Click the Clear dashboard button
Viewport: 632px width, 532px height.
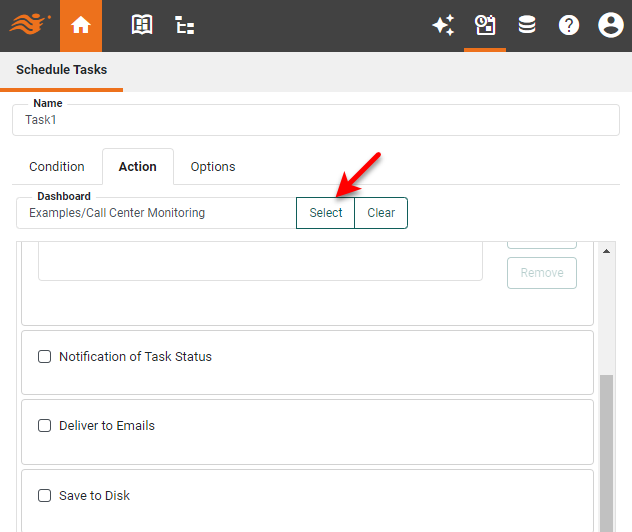click(381, 213)
